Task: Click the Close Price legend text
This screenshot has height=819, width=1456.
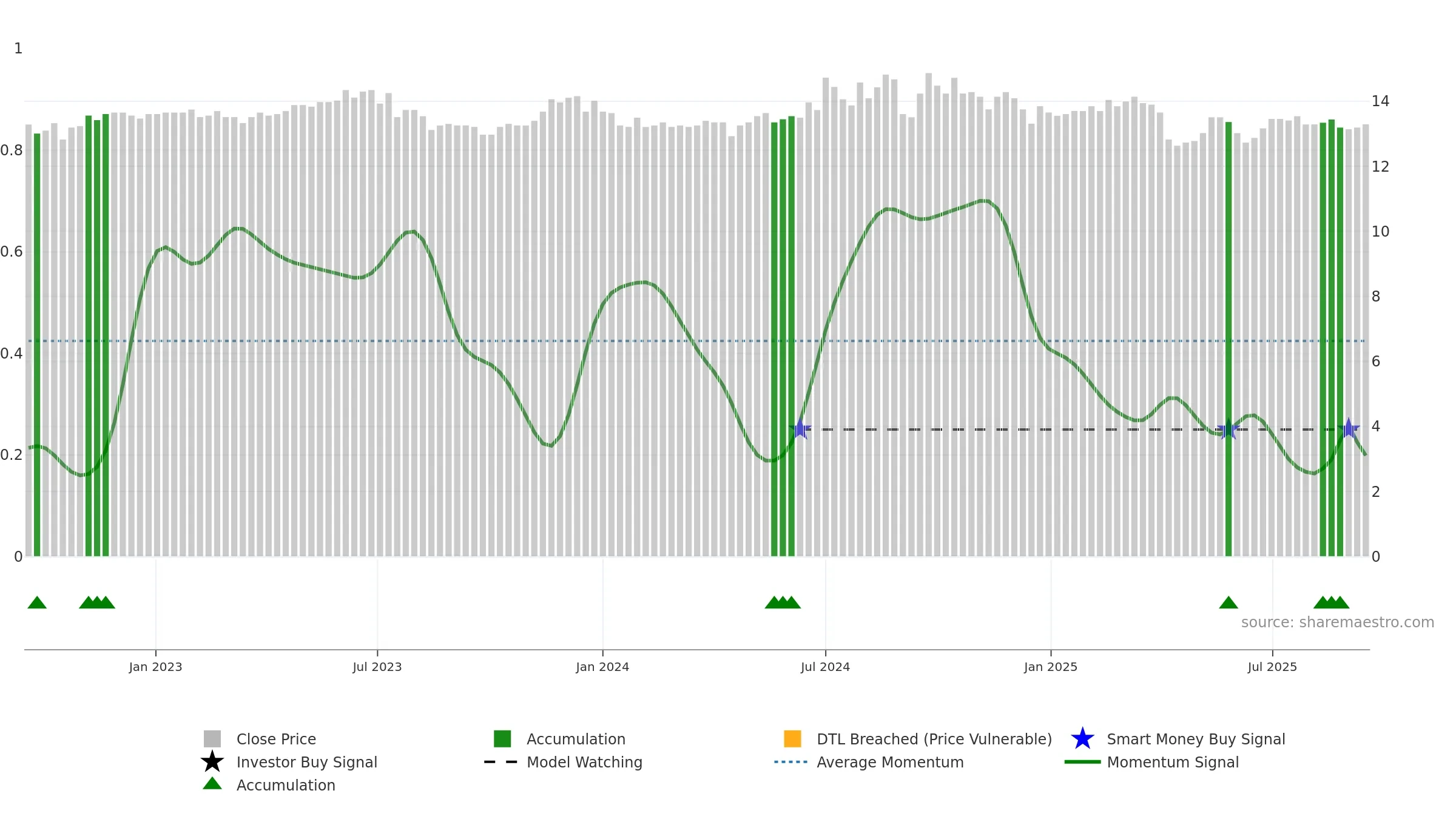Action: [276, 739]
